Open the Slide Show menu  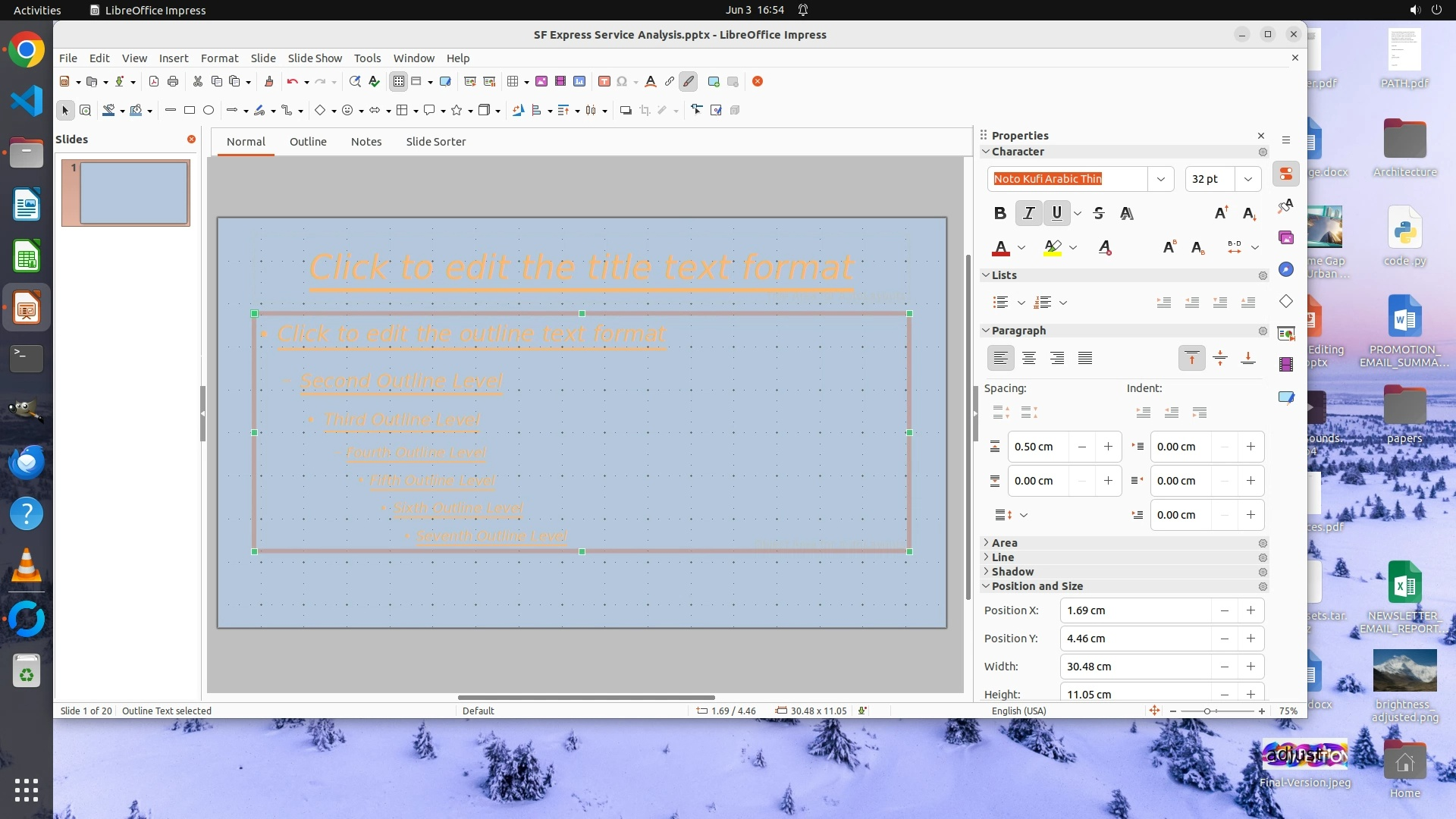click(x=315, y=58)
